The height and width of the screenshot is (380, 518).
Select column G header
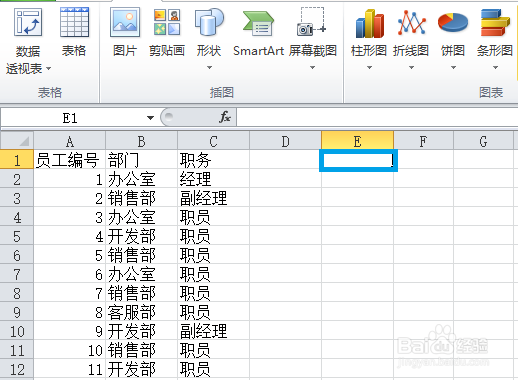483,141
